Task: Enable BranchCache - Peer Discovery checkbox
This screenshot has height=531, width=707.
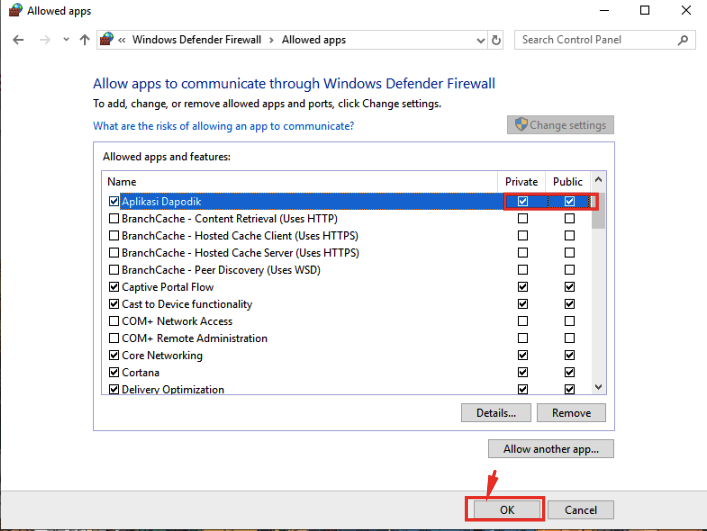Action: (114, 270)
